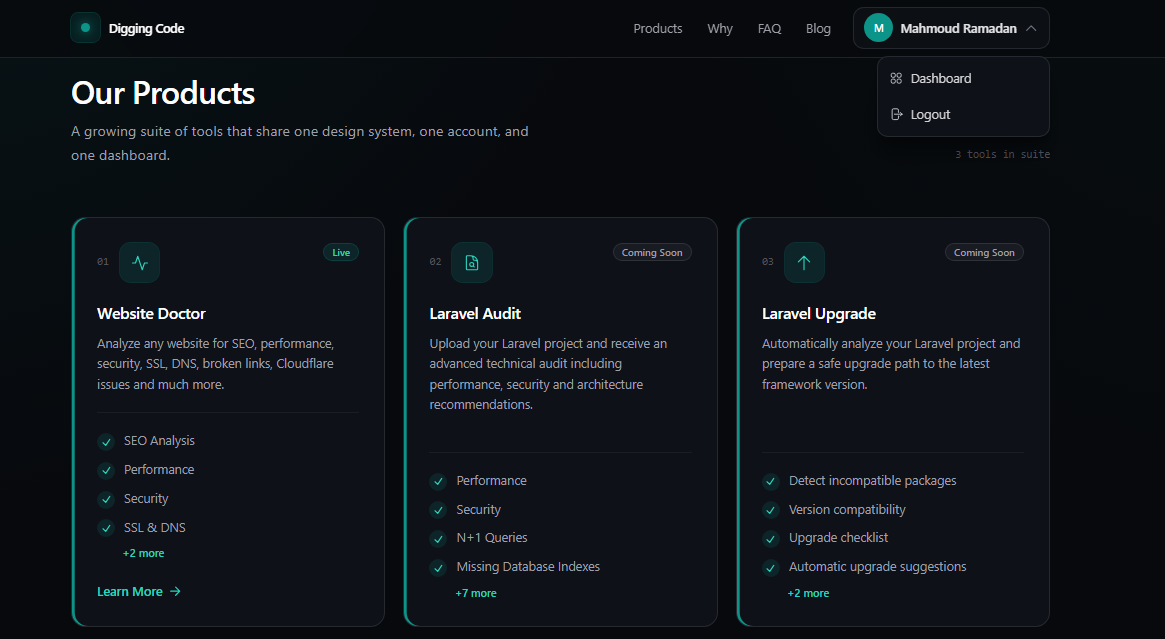Click the Laravel Upgrade arrow-up icon
This screenshot has height=639, width=1165.
(804, 262)
